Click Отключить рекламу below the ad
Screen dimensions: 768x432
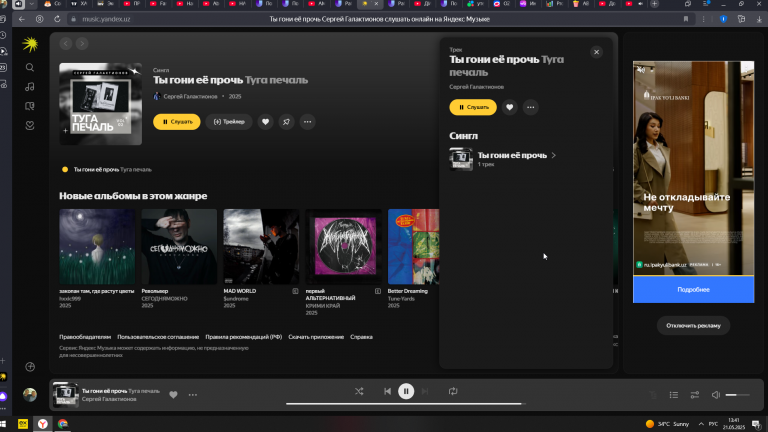point(693,326)
